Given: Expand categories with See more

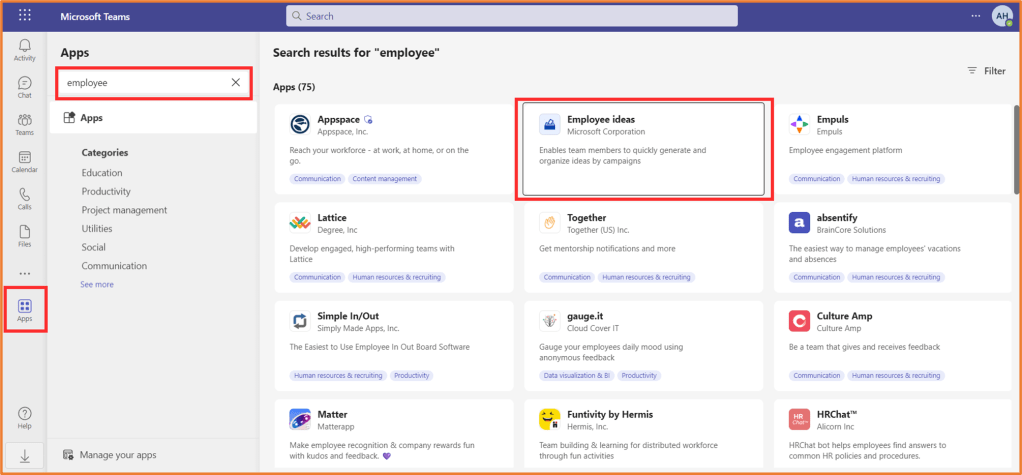Looking at the screenshot, I should click(x=97, y=285).
